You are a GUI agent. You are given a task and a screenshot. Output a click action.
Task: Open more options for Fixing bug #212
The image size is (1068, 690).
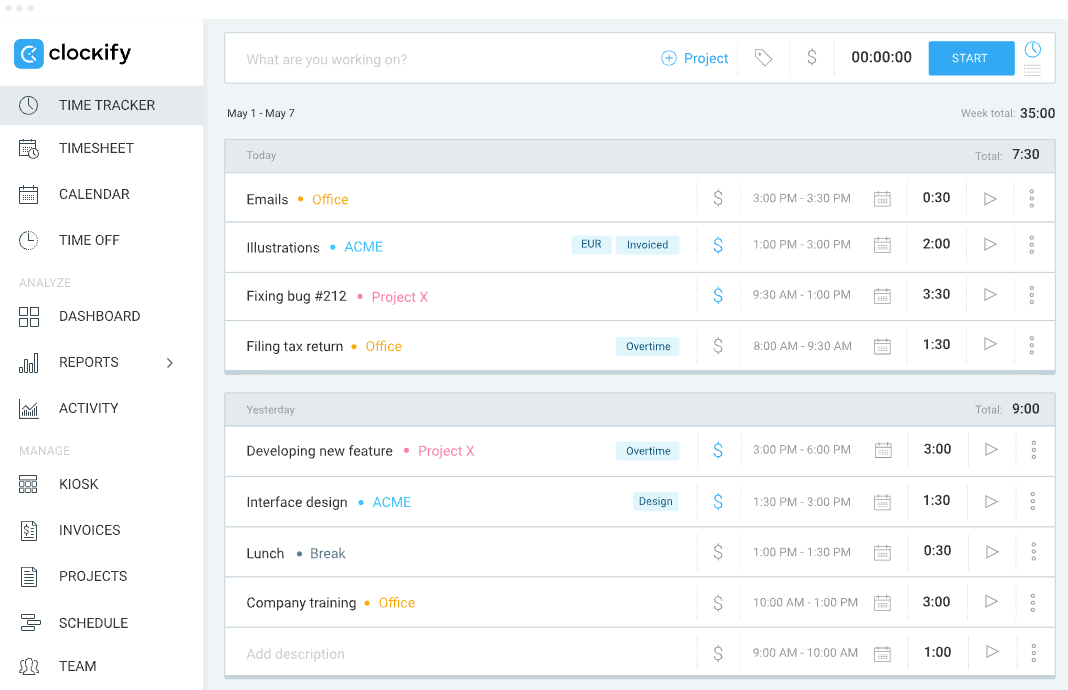click(x=1032, y=295)
